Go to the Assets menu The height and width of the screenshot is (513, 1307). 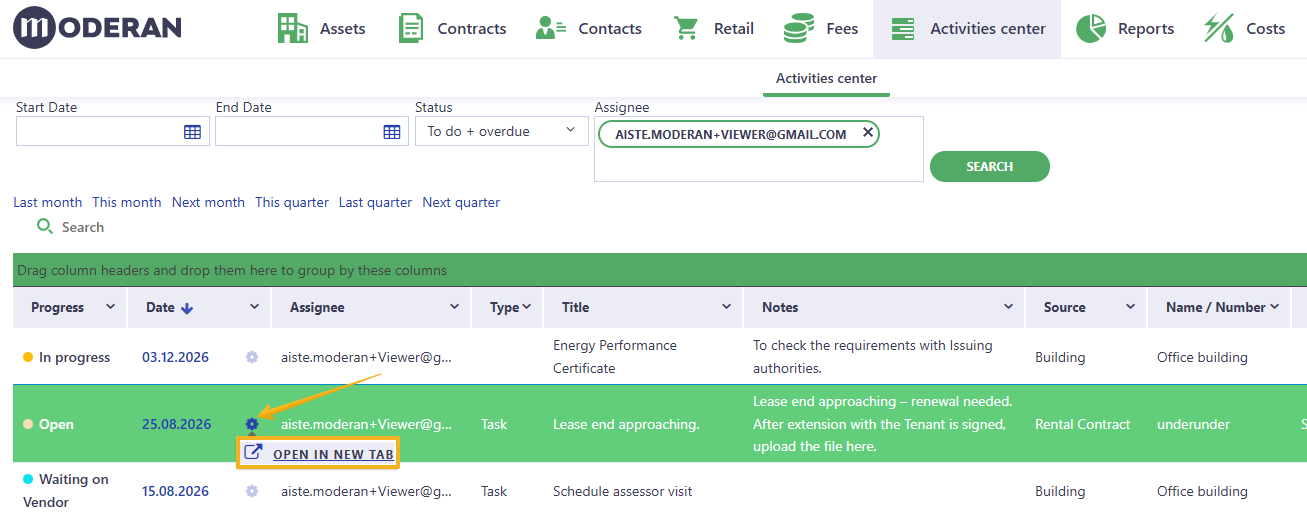pos(321,29)
